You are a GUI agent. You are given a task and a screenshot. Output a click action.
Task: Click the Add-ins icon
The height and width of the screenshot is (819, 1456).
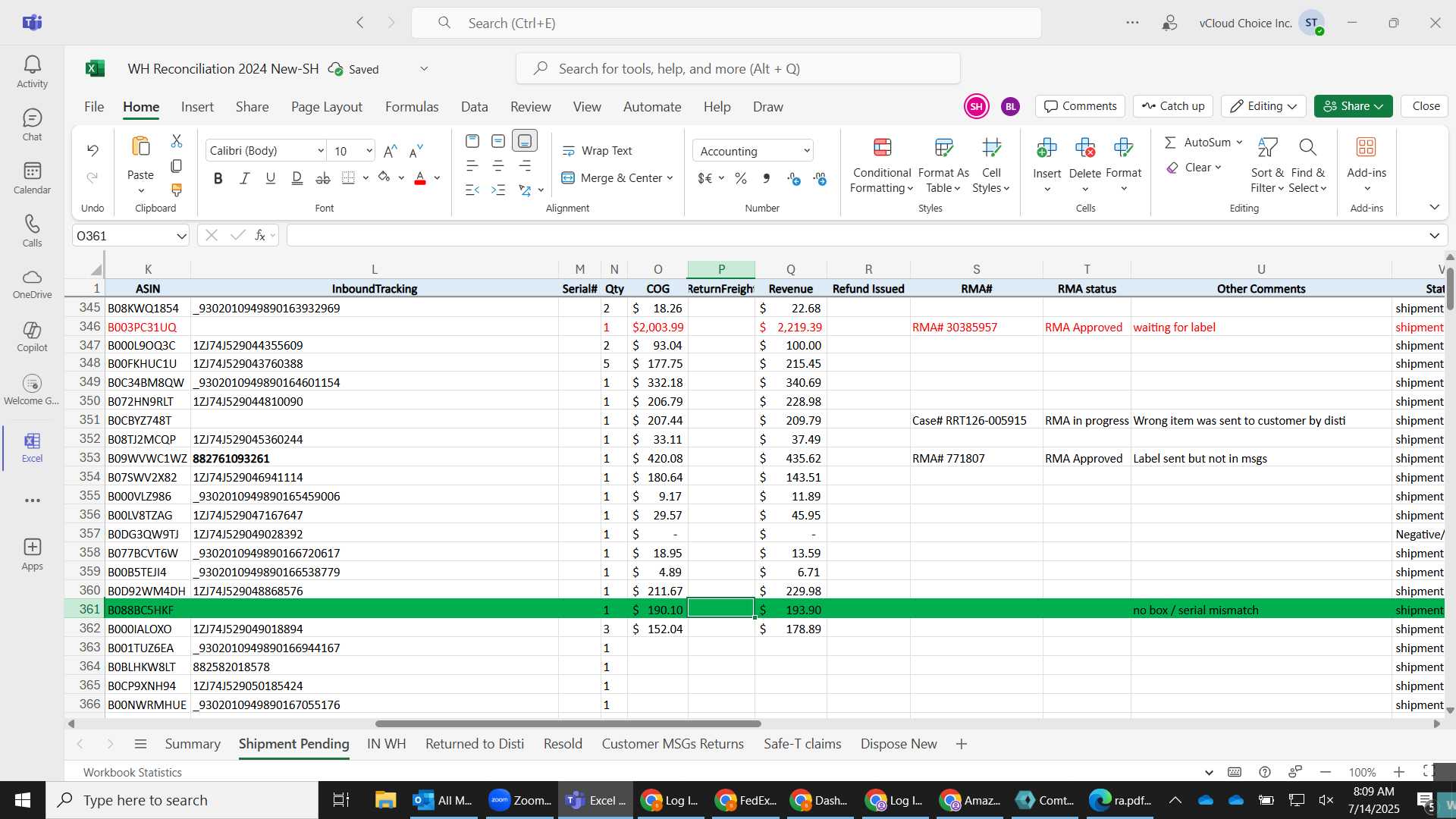pyautogui.click(x=1367, y=147)
